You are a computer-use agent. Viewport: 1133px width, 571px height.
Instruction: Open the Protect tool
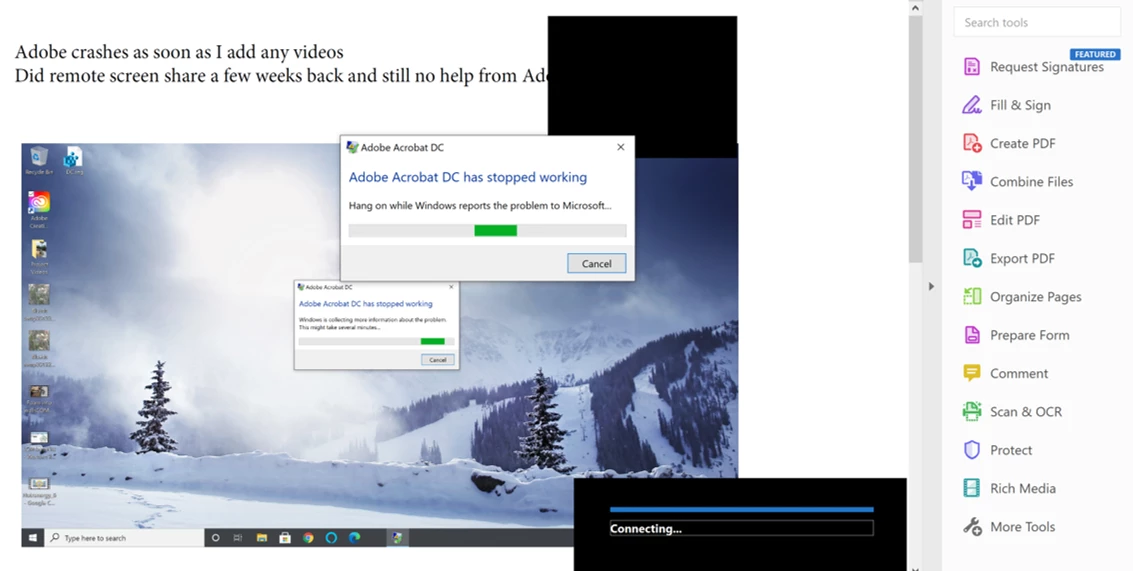pos(997,450)
